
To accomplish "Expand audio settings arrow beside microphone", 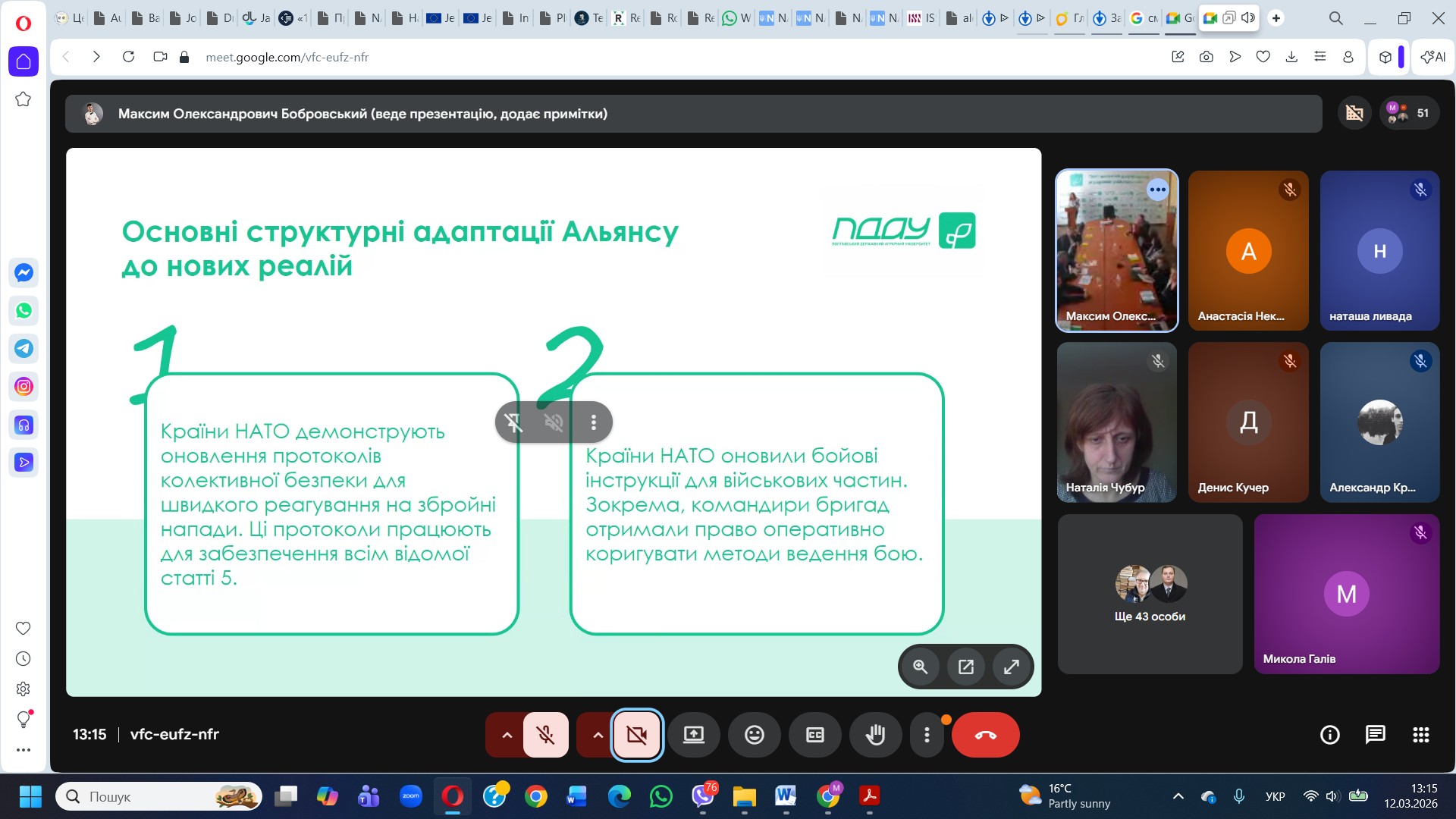I will [507, 734].
